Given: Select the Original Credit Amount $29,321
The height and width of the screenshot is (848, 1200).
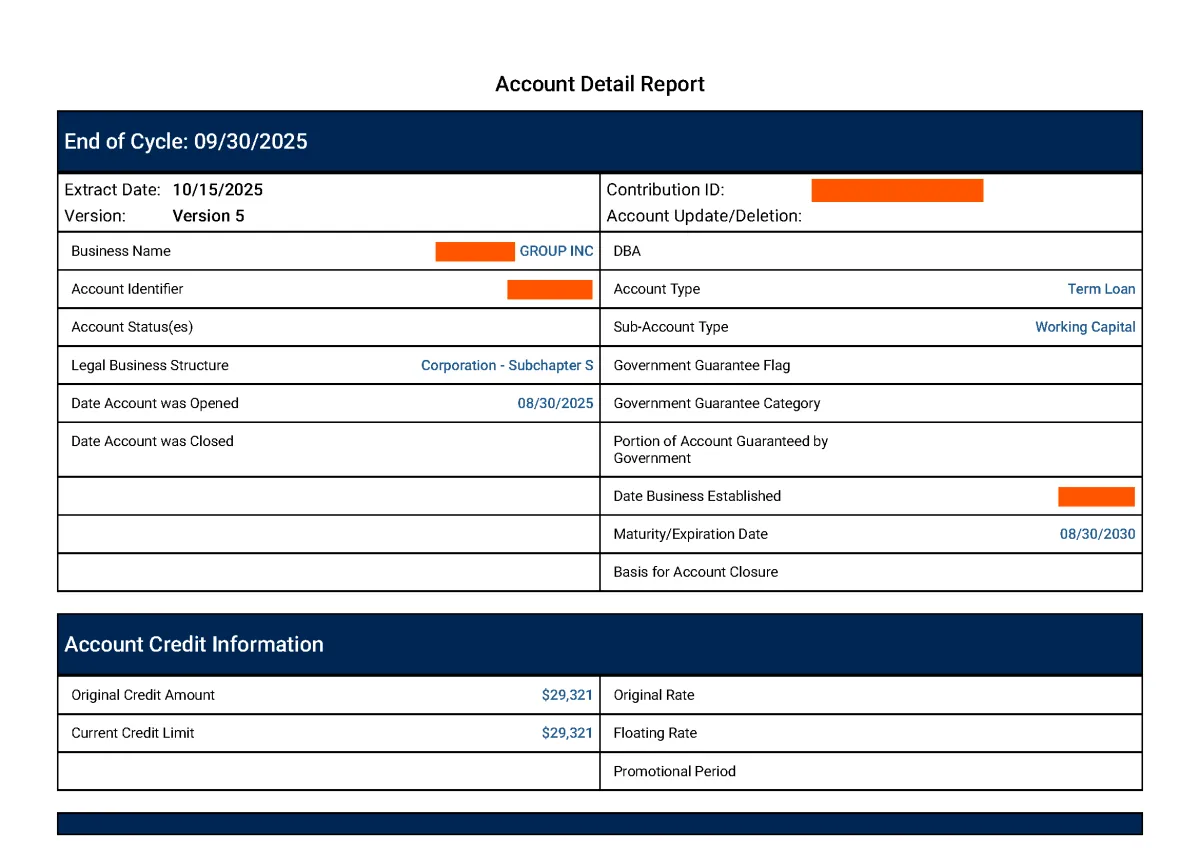Looking at the screenshot, I should click(x=567, y=695).
